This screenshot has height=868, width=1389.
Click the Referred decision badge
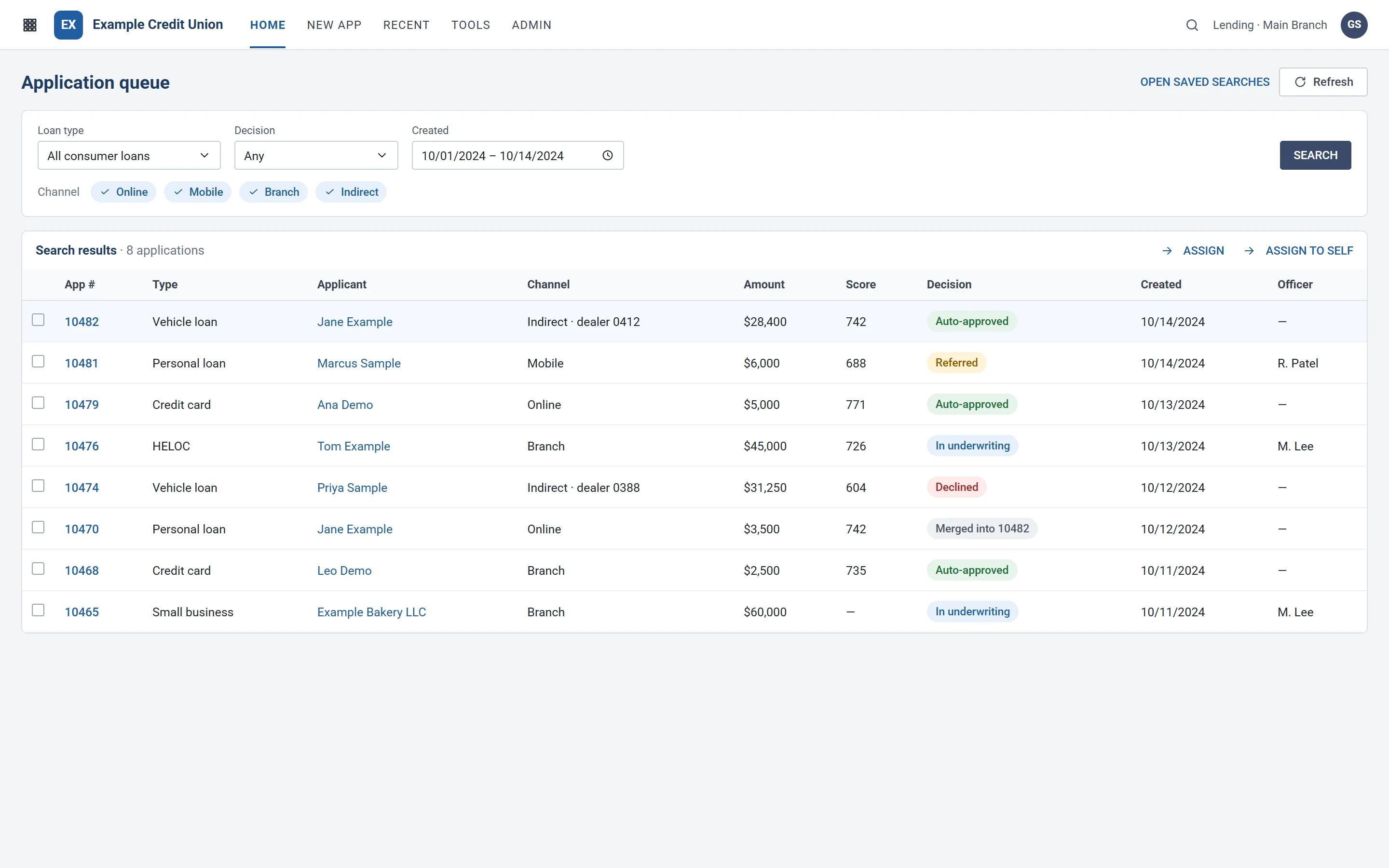956,363
